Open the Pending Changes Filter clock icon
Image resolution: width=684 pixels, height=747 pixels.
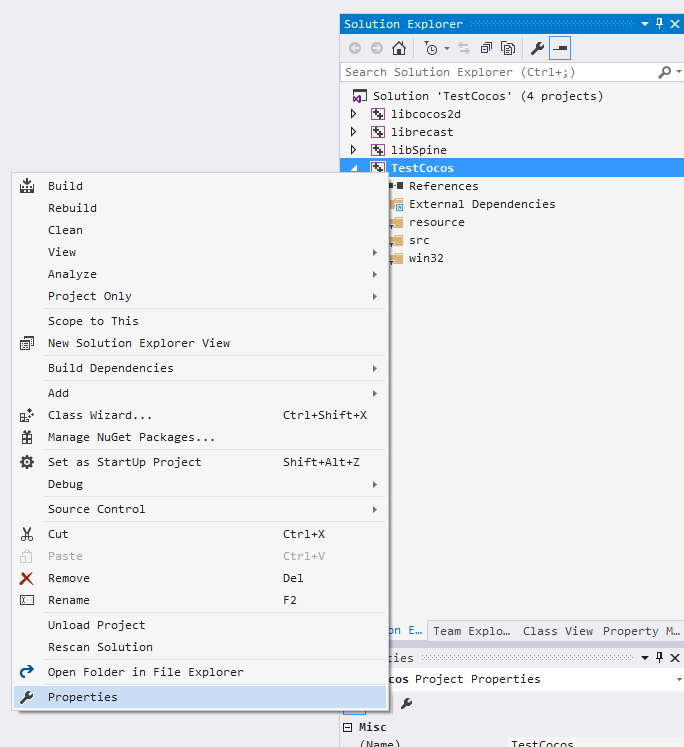[x=431, y=48]
